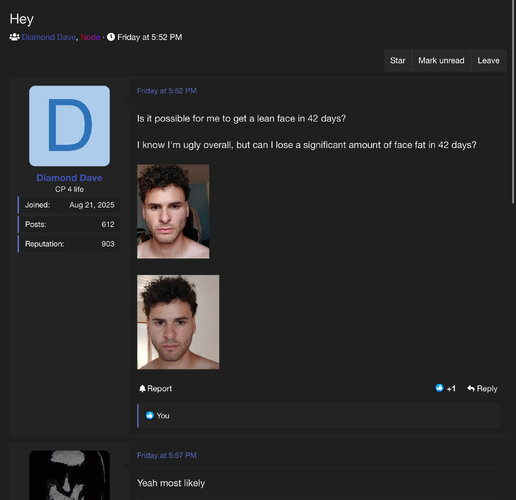Image resolution: width=516 pixels, height=500 pixels.
Task: Click You in the reactions bar
Action: (163, 416)
